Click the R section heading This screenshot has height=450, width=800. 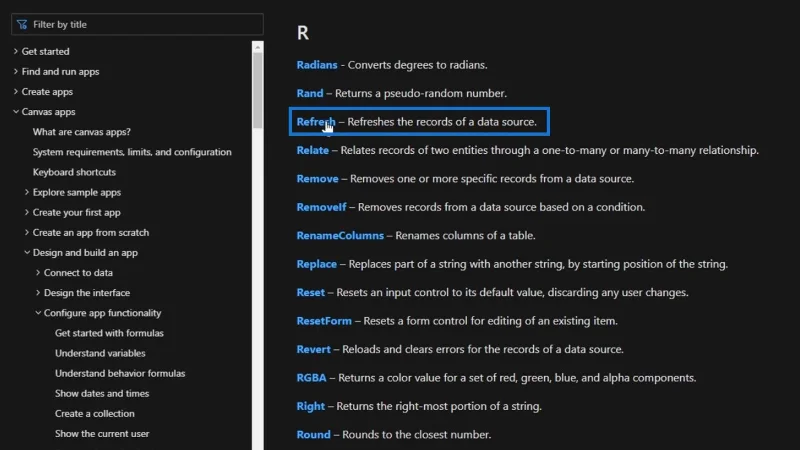(303, 33)
